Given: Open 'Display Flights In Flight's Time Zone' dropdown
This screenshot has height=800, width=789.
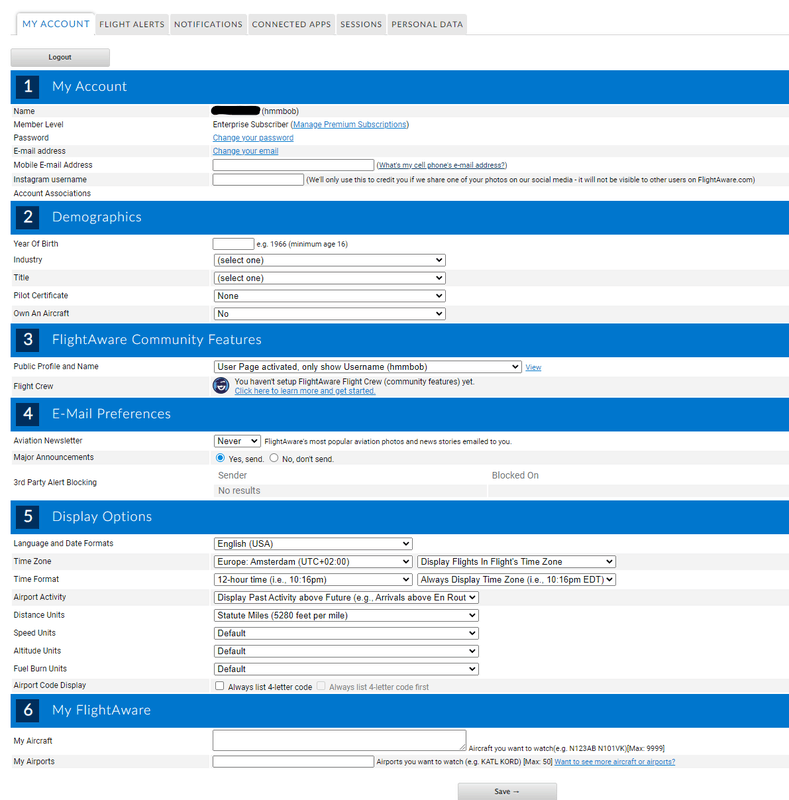Looking at the screenshot, I should click(x=516, y=562).
